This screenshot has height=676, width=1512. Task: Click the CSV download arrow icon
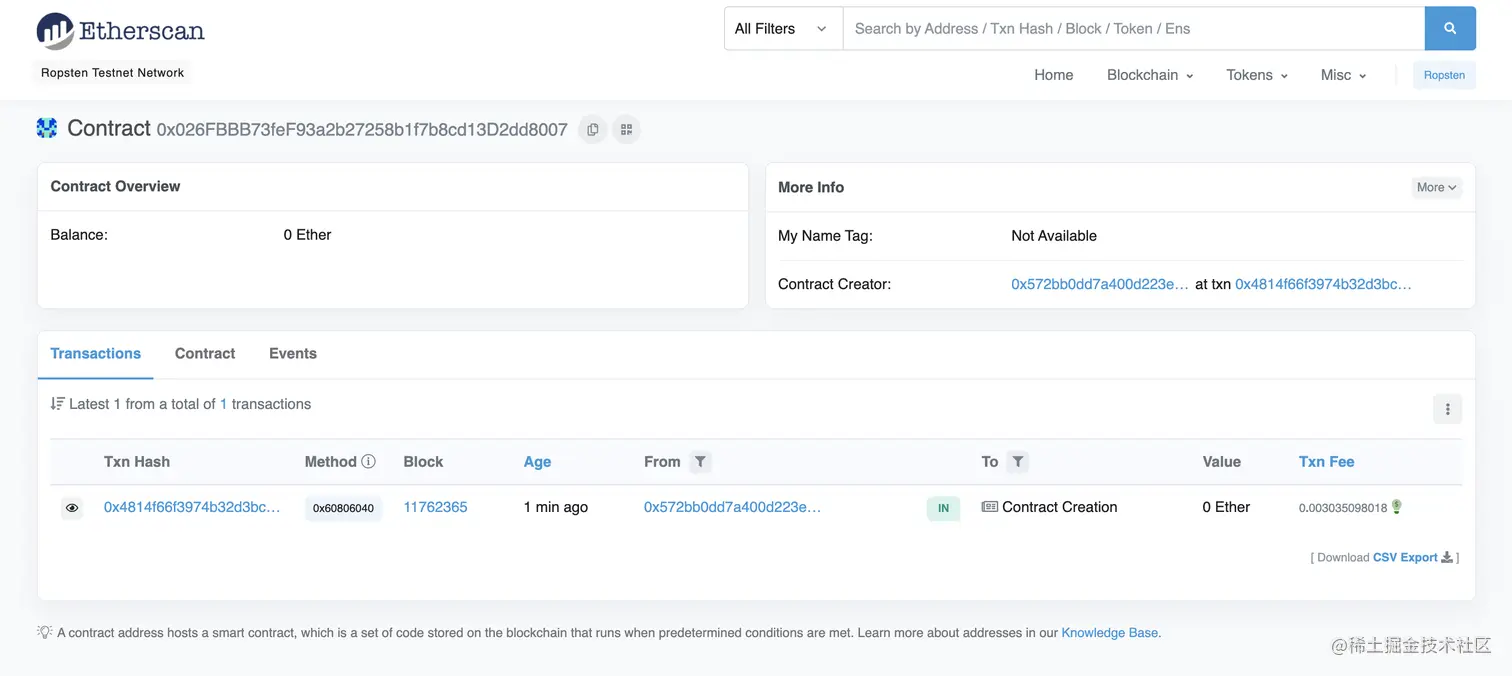[1447, 558]
